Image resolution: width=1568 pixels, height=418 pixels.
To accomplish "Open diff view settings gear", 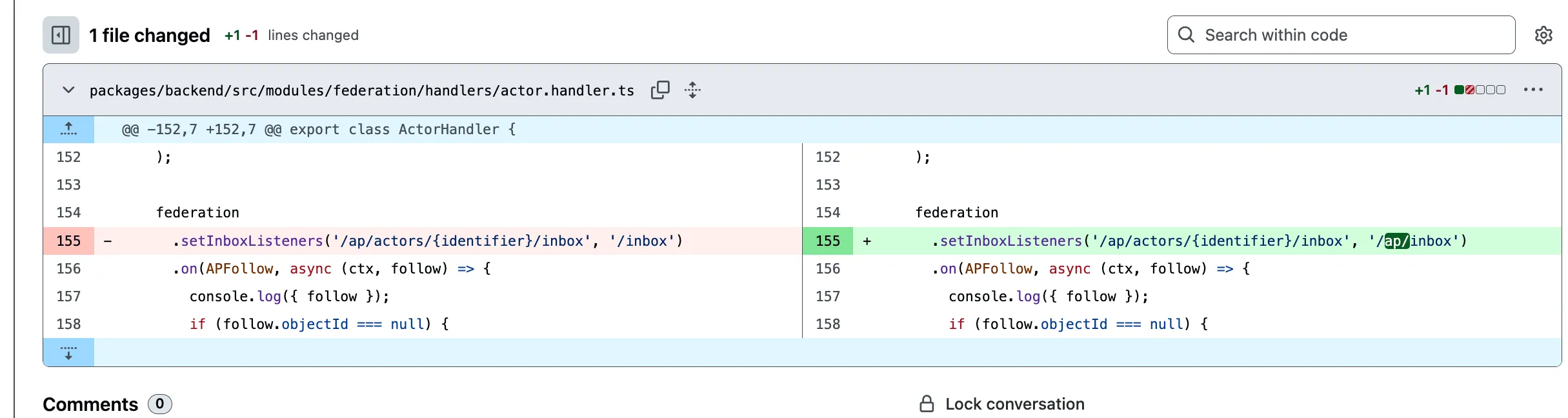I will click(x=1543, y=35).
